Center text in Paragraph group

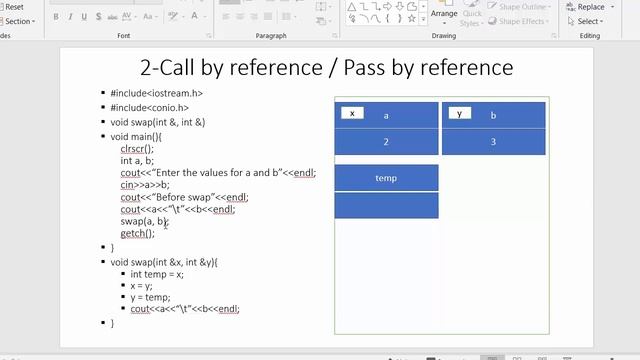click(x=240, y=17)
